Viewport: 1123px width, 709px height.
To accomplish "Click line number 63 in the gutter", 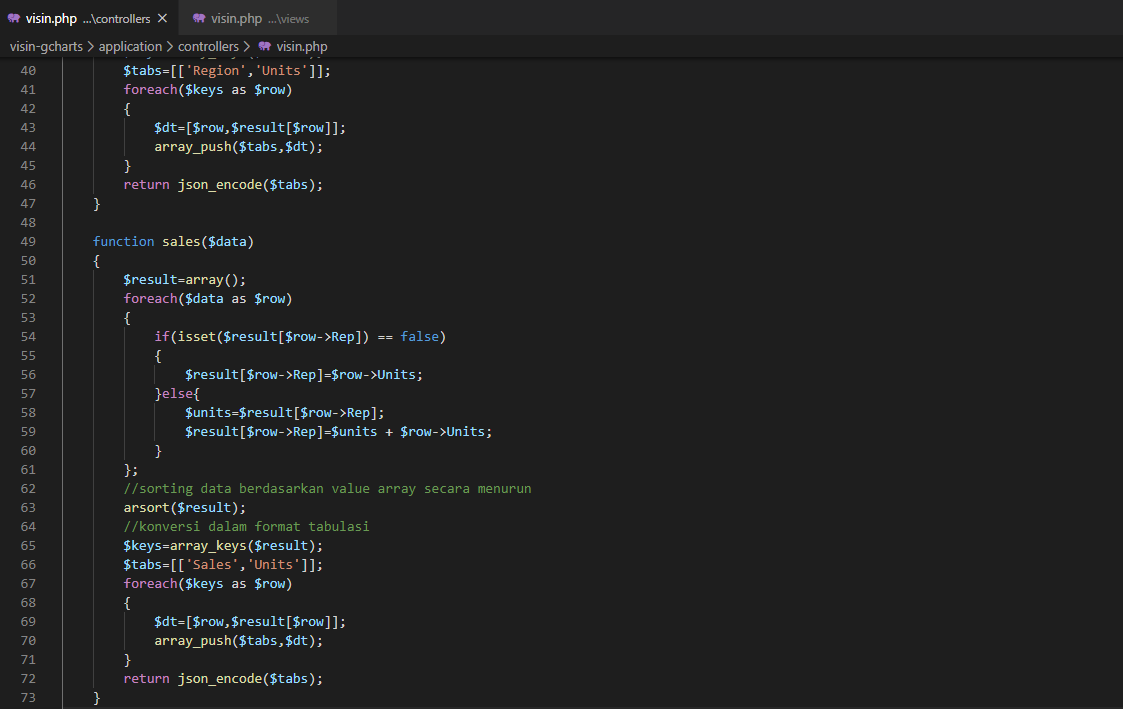I will click(28, 508).
